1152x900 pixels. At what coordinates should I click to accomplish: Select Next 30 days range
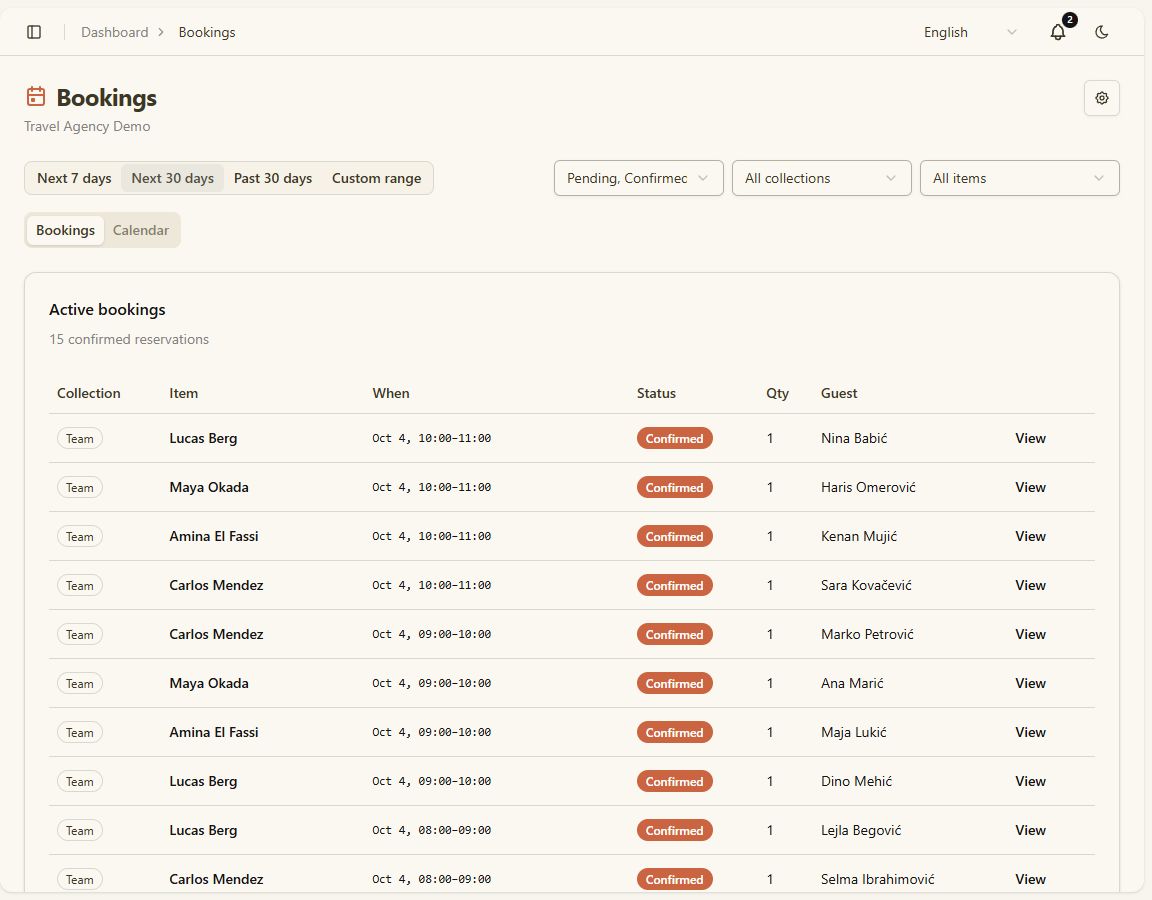(x=173, y=178)
